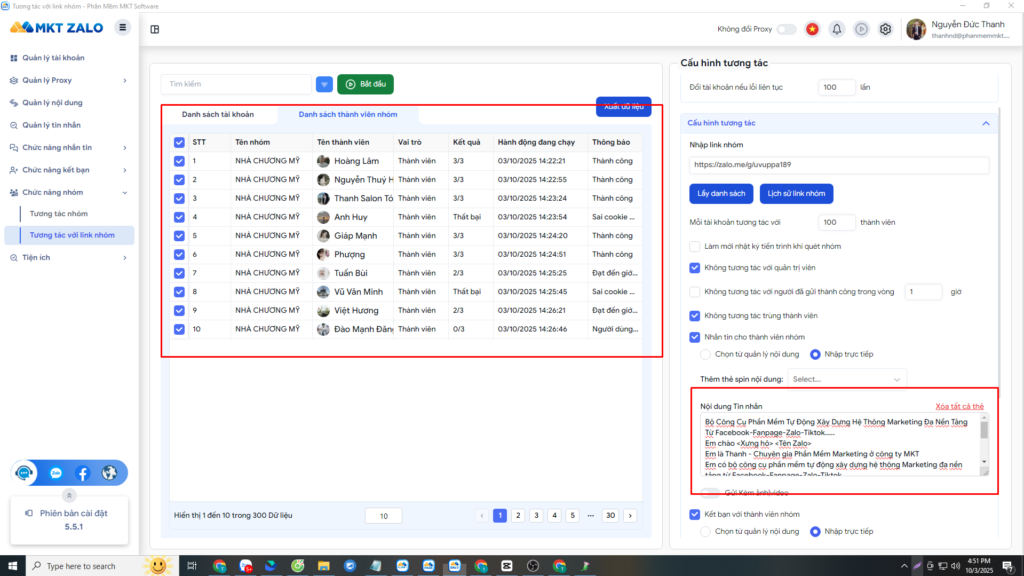
Task: Uncheck the row 1 Hoàng Lâm checkbox
Action: click(x=179, y=161)
